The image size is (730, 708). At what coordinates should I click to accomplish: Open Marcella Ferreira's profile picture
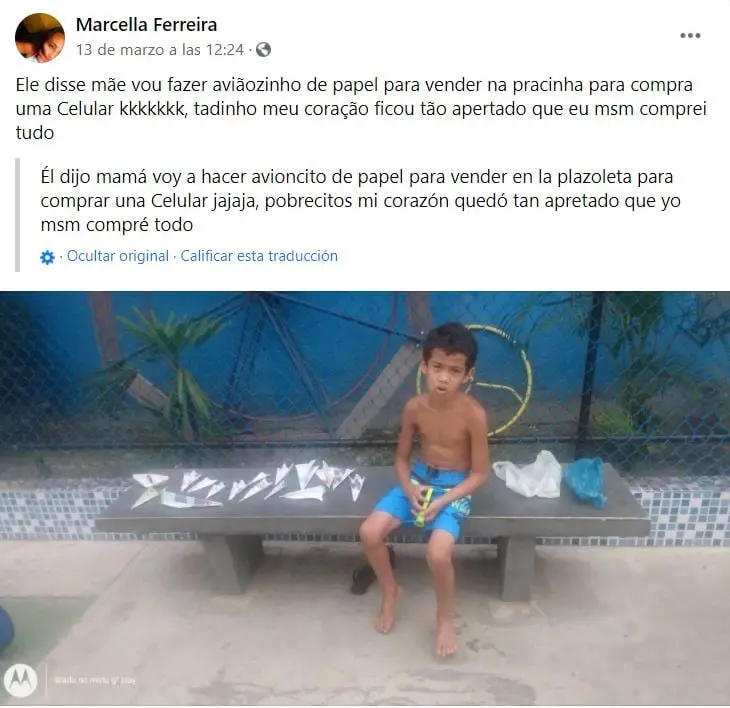pos(40,38)
